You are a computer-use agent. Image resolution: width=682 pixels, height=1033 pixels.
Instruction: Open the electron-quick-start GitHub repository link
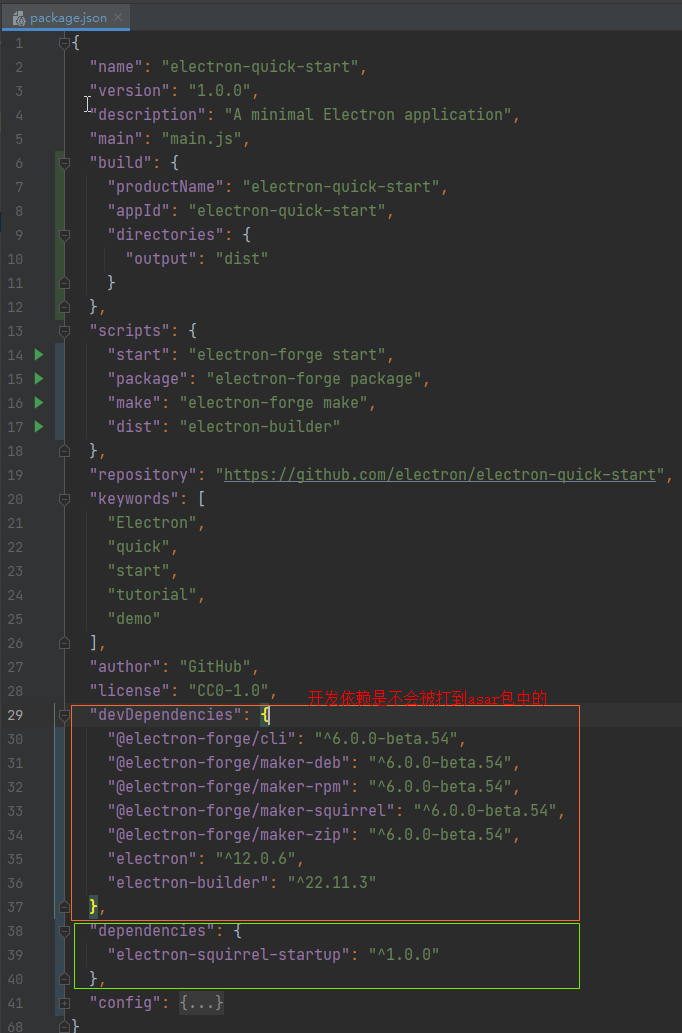click(440, 475)
